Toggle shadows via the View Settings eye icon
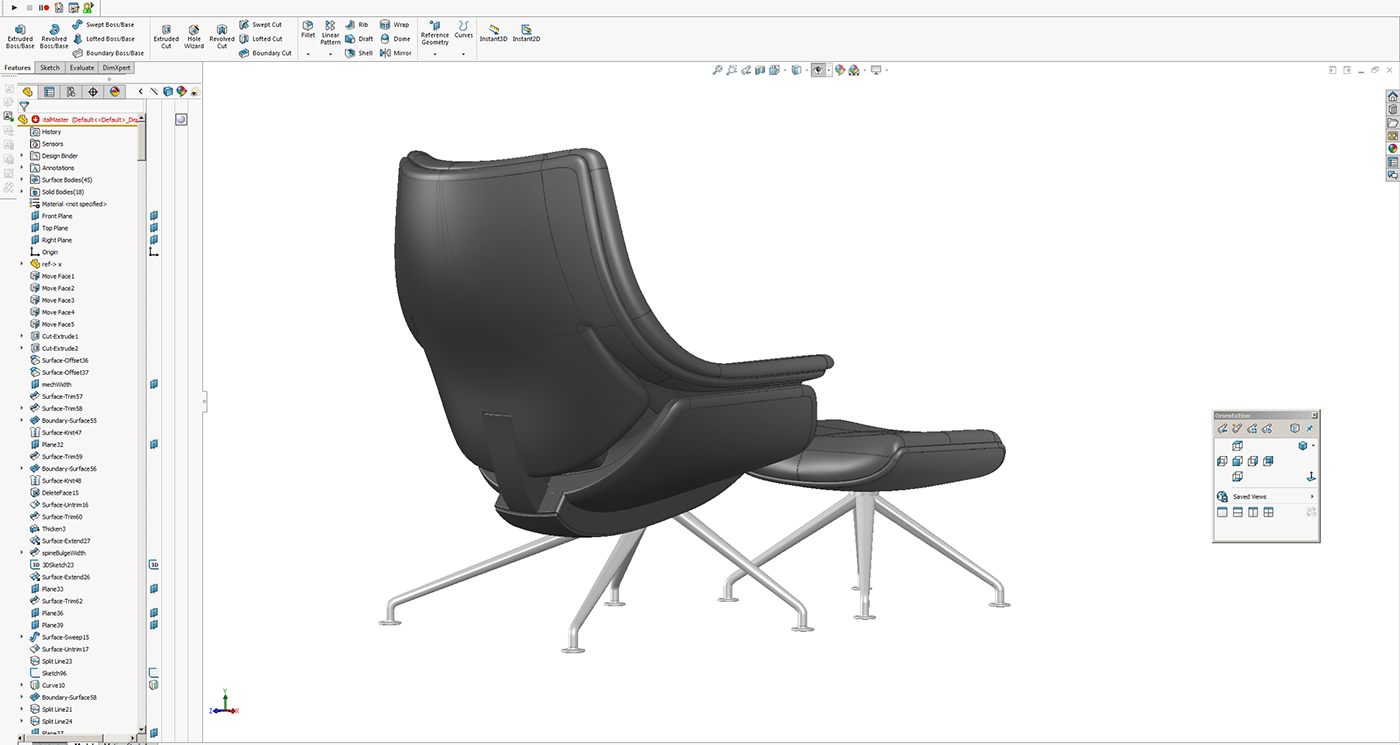The image size is (1400, 745). point(820,70)
